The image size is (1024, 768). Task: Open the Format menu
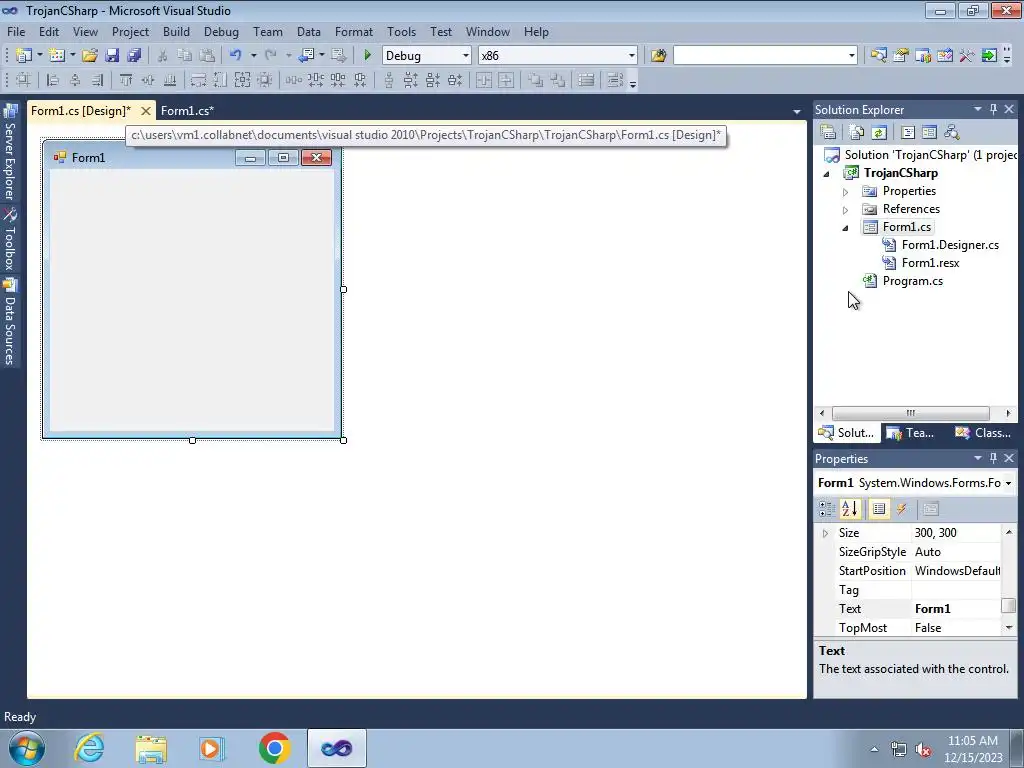pos(353,31)
